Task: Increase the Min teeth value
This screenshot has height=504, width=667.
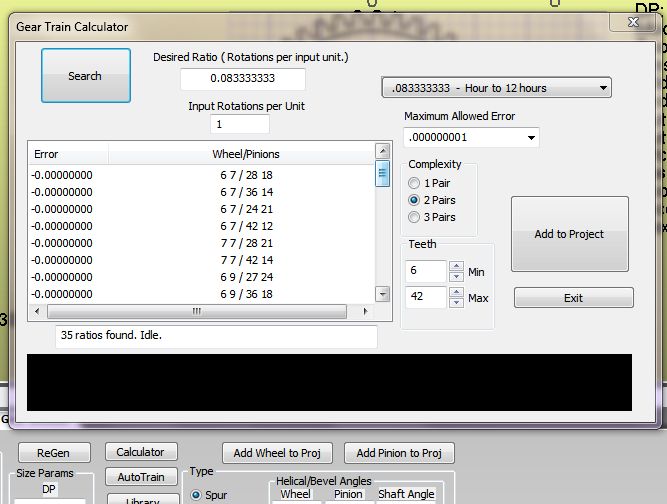Action: [456, 266]
